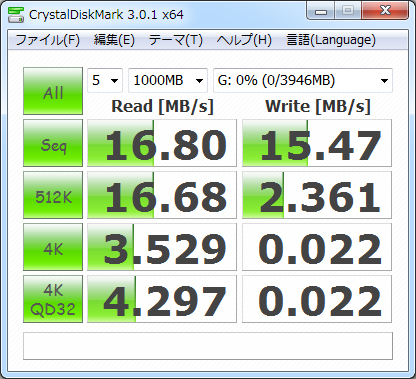
Task: Click the CrystalDiskMark app icon in title bar
Action: coord(16,15)
